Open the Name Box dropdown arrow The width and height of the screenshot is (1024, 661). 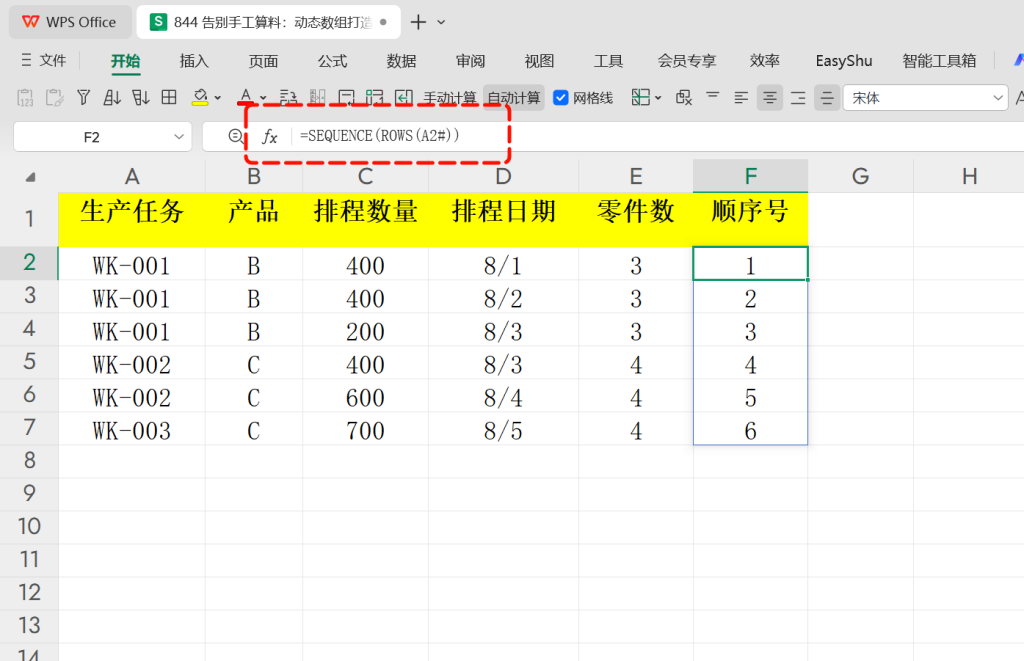click(x=179, y=137)
